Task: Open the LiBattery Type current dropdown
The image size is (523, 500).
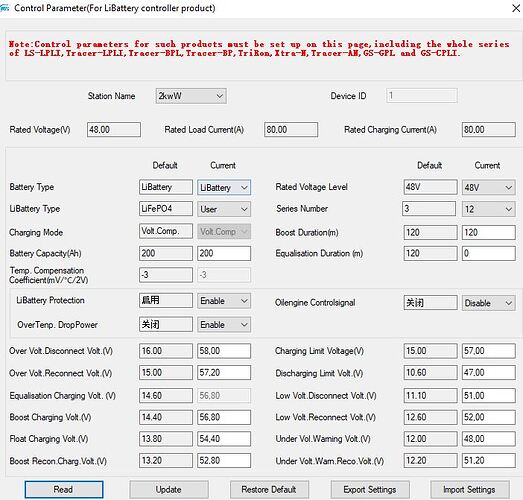Action: coord(224,209)
